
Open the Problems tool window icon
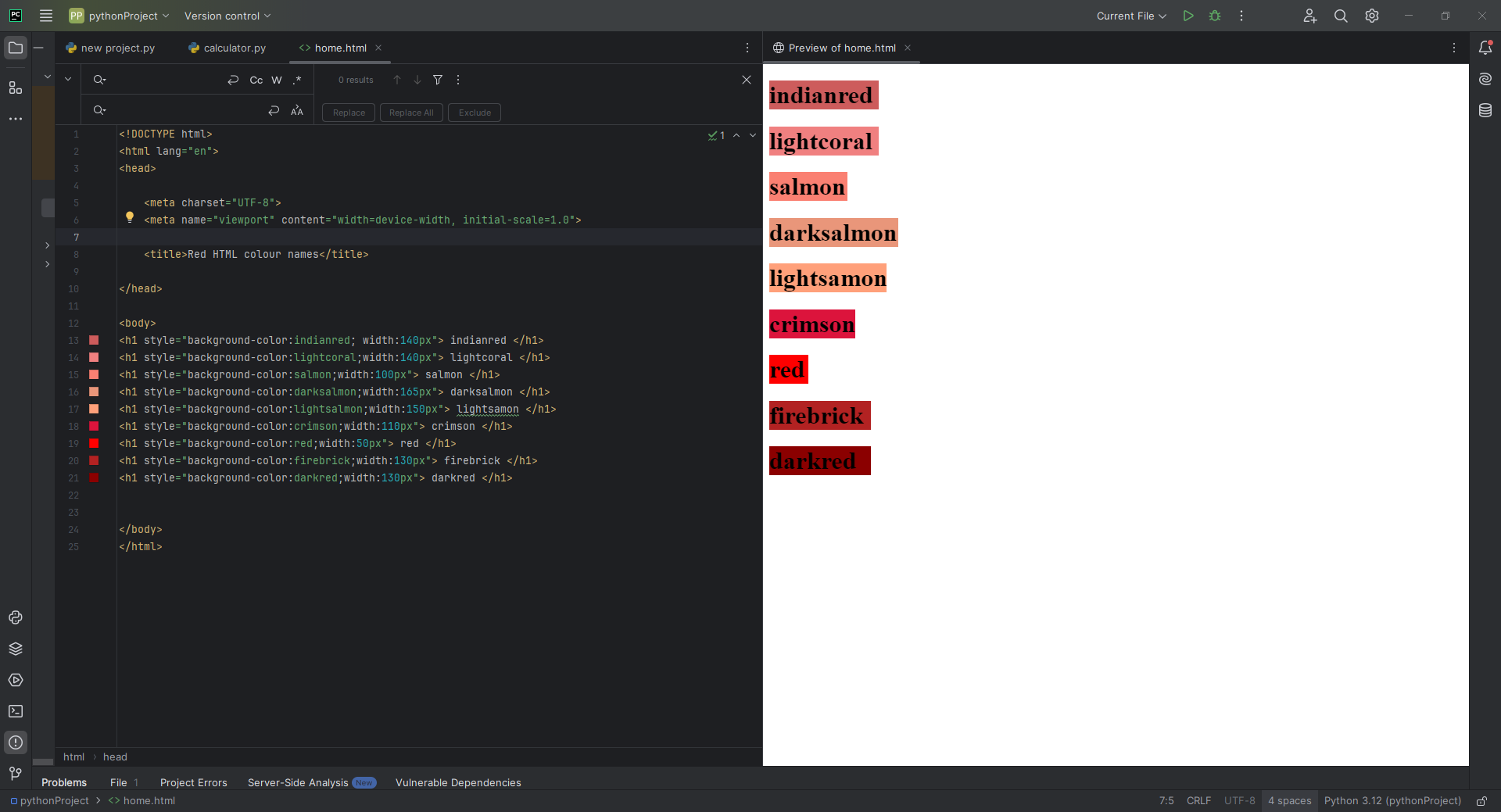point(16,742)
